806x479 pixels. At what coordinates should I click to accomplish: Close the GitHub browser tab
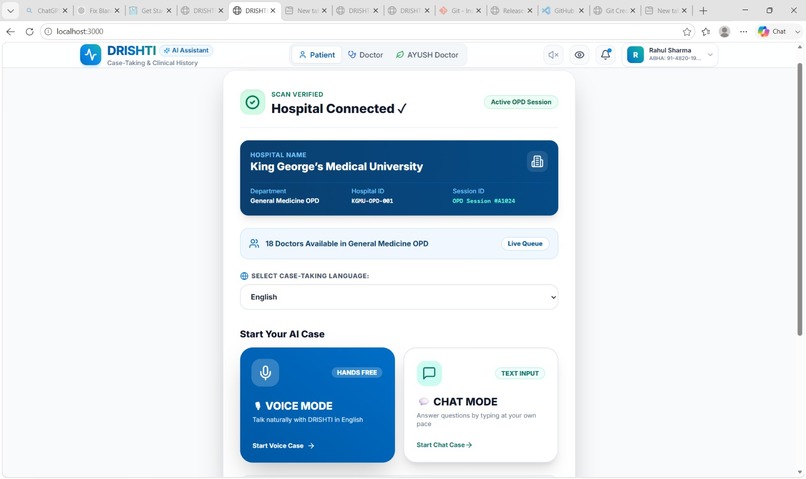[581, 10]
